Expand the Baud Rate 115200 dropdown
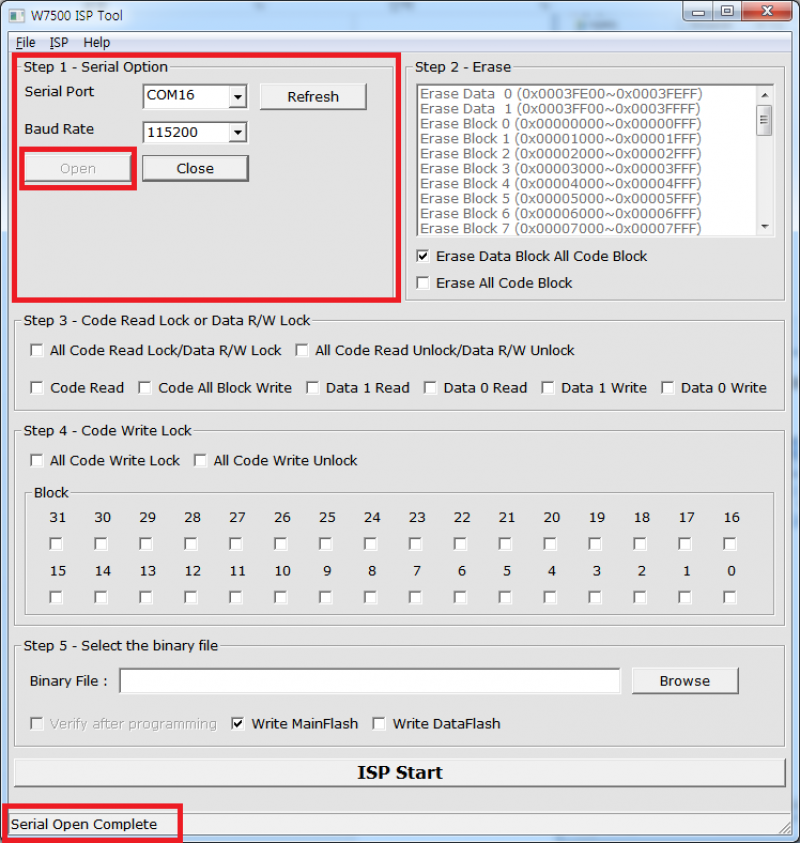This screenshot has width=800, height=843. 237,132
